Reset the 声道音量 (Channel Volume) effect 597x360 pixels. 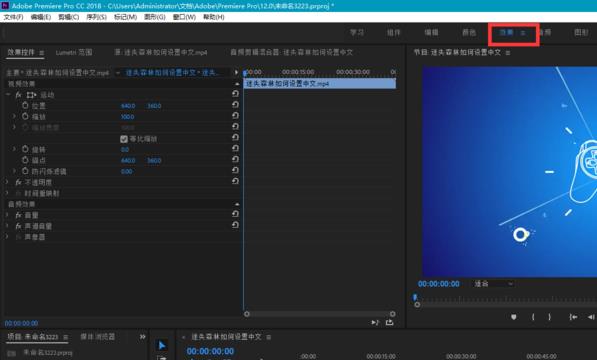point(235,225)
